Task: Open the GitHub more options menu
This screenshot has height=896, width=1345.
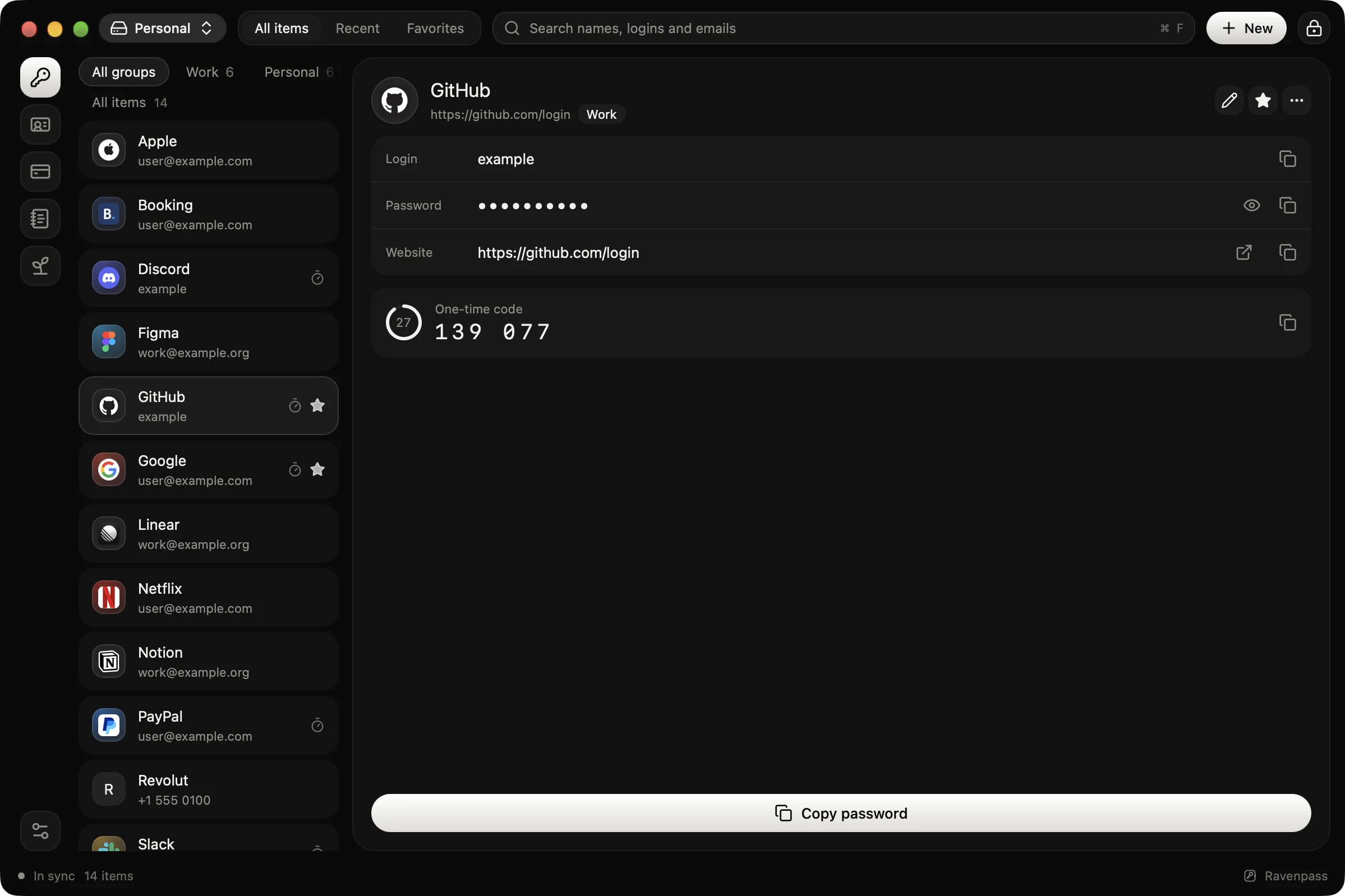Action: (1296, 100)
